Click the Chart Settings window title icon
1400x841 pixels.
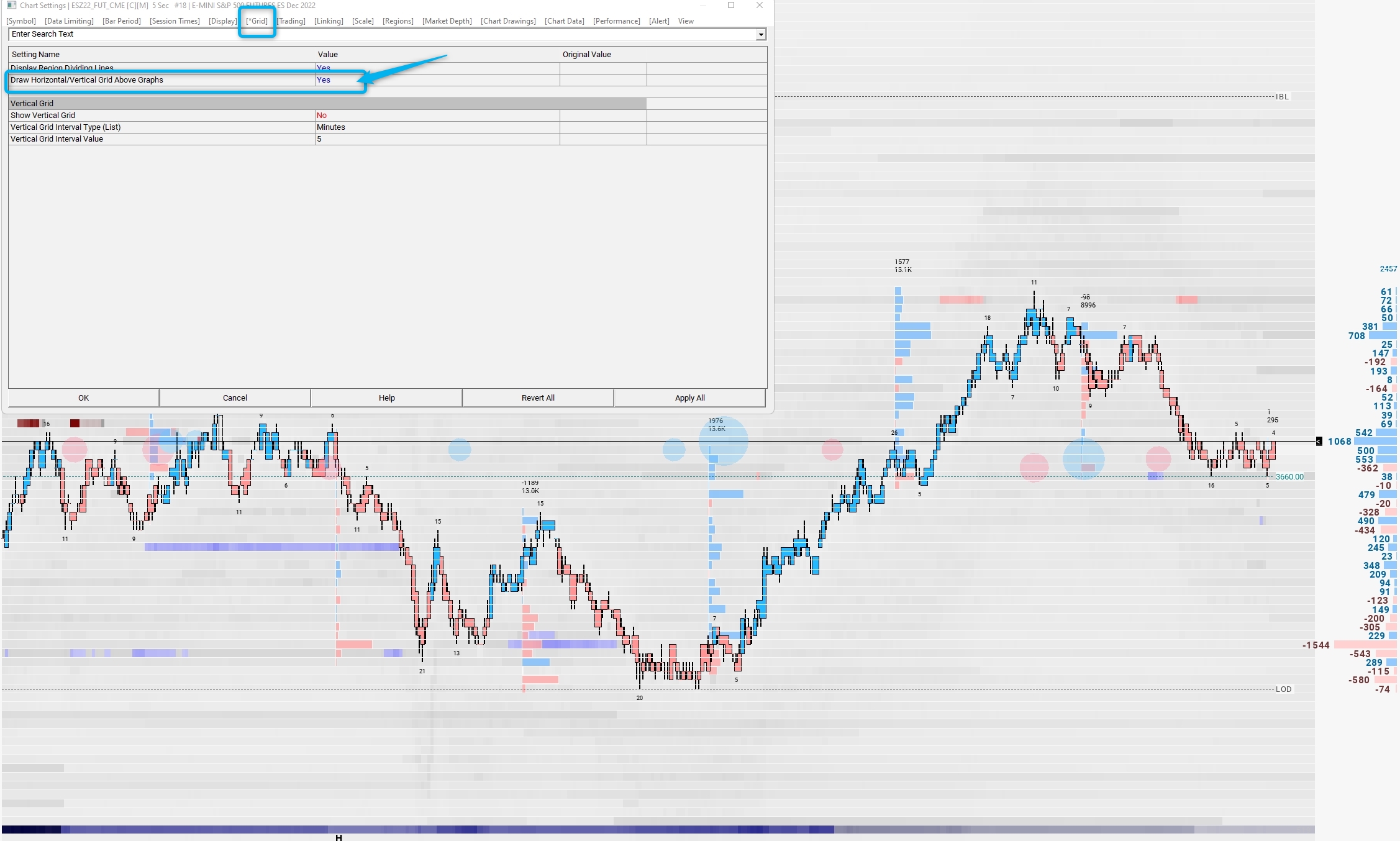pos(11,5)
